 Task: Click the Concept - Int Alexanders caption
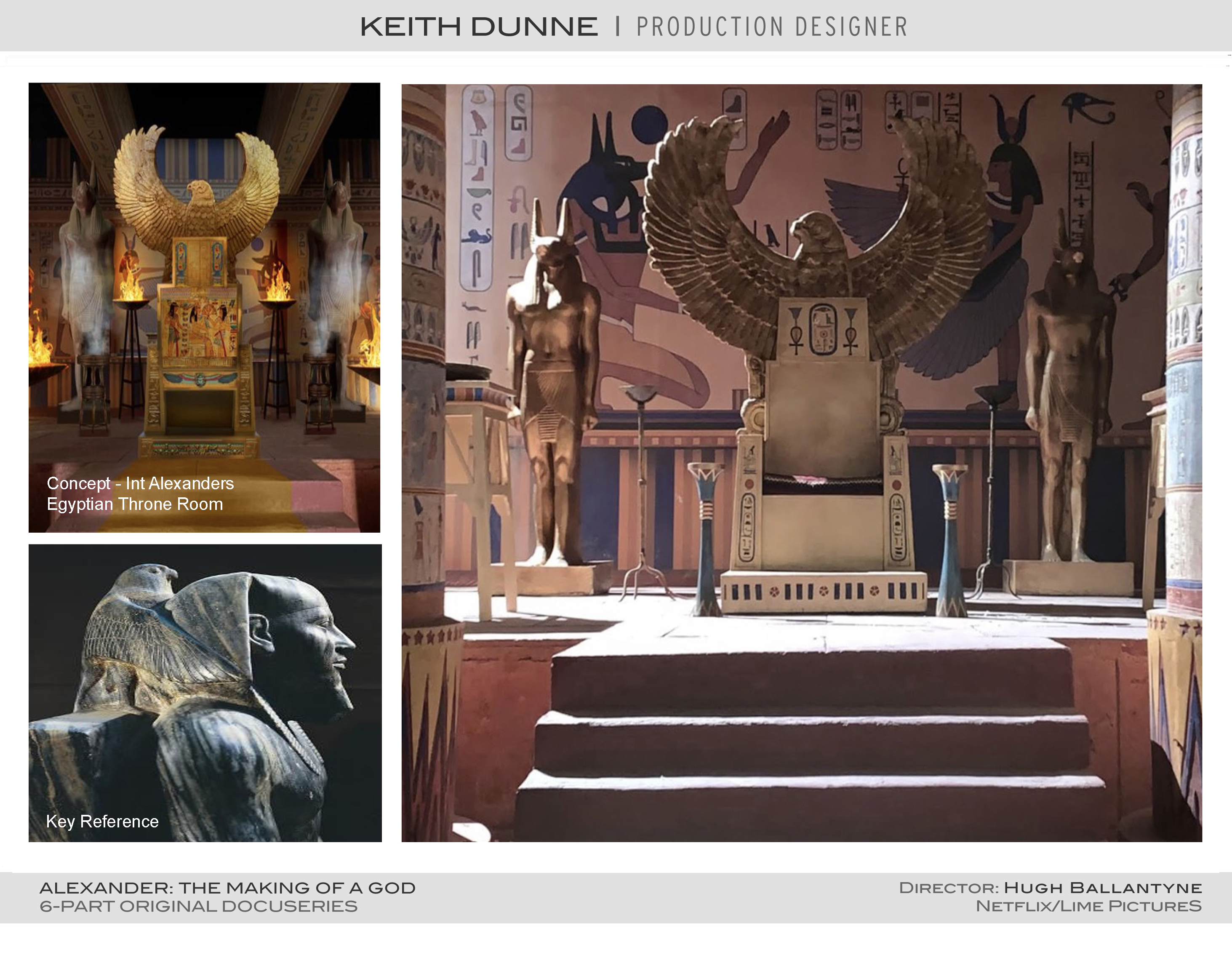[x=140, y=483]
